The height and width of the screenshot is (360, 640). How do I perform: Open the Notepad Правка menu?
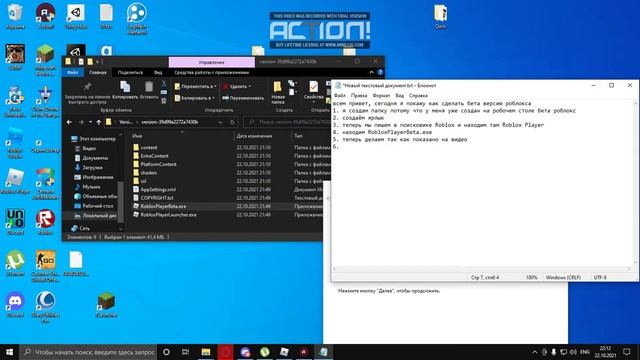pyautogui.click(x=359, y=96)
